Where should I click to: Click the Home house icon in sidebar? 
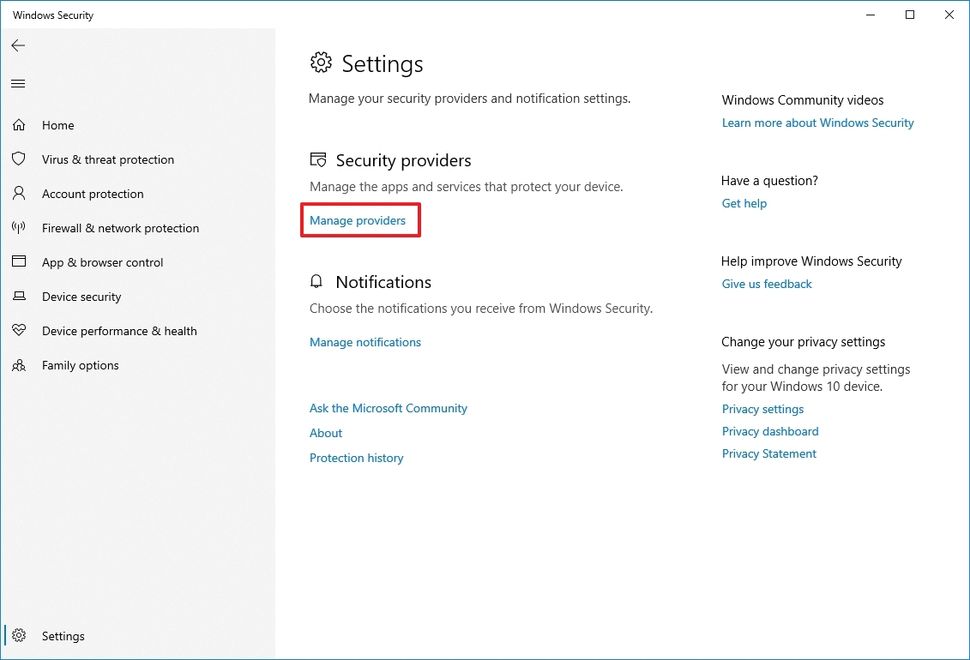(x=18, y=125)
